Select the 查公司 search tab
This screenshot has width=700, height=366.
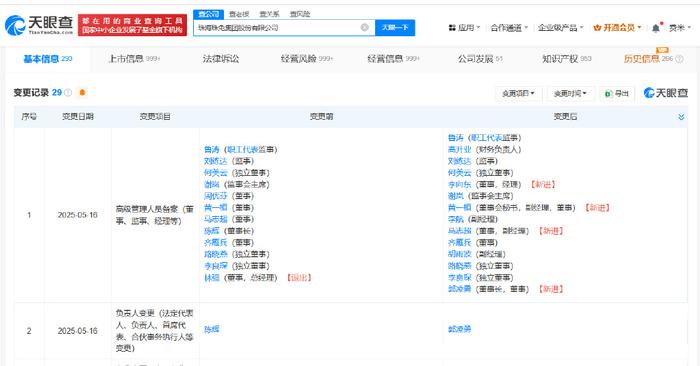click(x=208, y=14)
